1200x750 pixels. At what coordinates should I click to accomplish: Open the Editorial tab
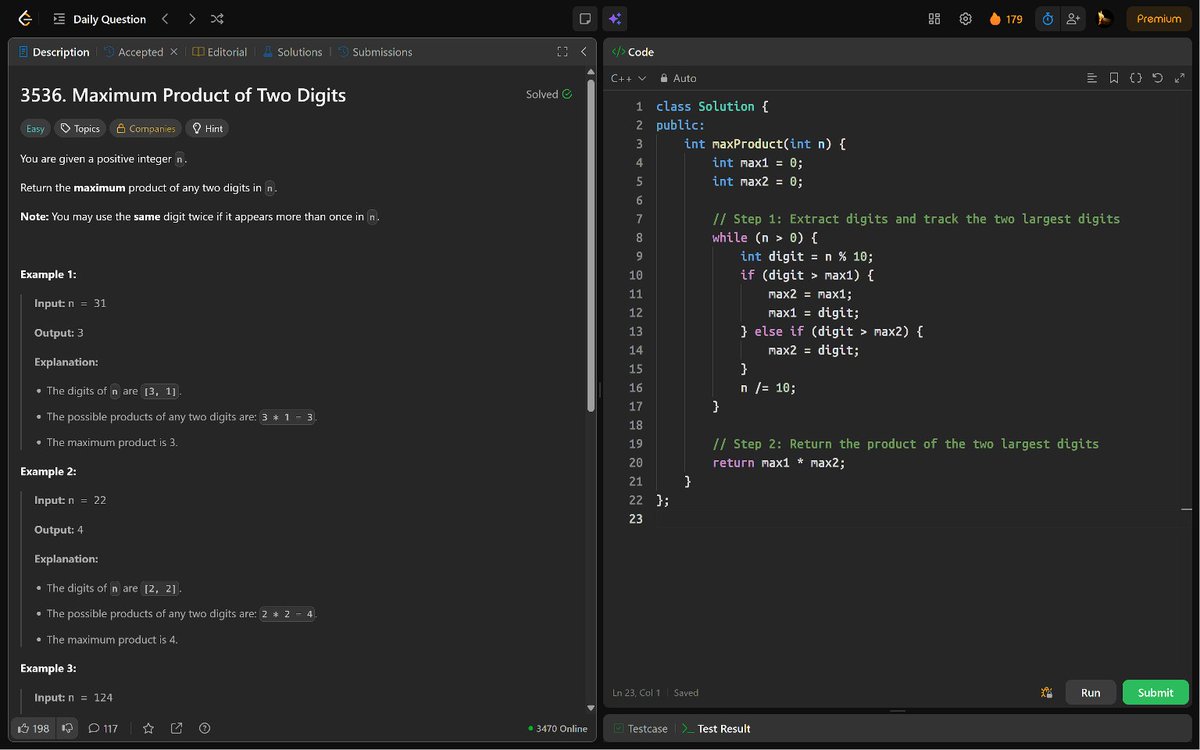tap(220, 52)
